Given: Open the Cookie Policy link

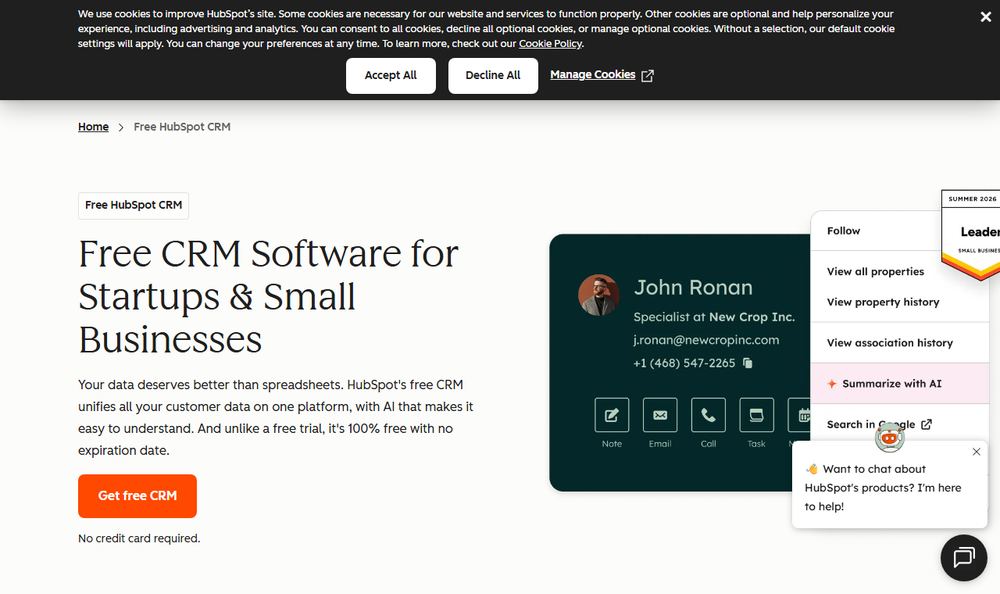Looking at the screenshot, I should click(550, 43).
